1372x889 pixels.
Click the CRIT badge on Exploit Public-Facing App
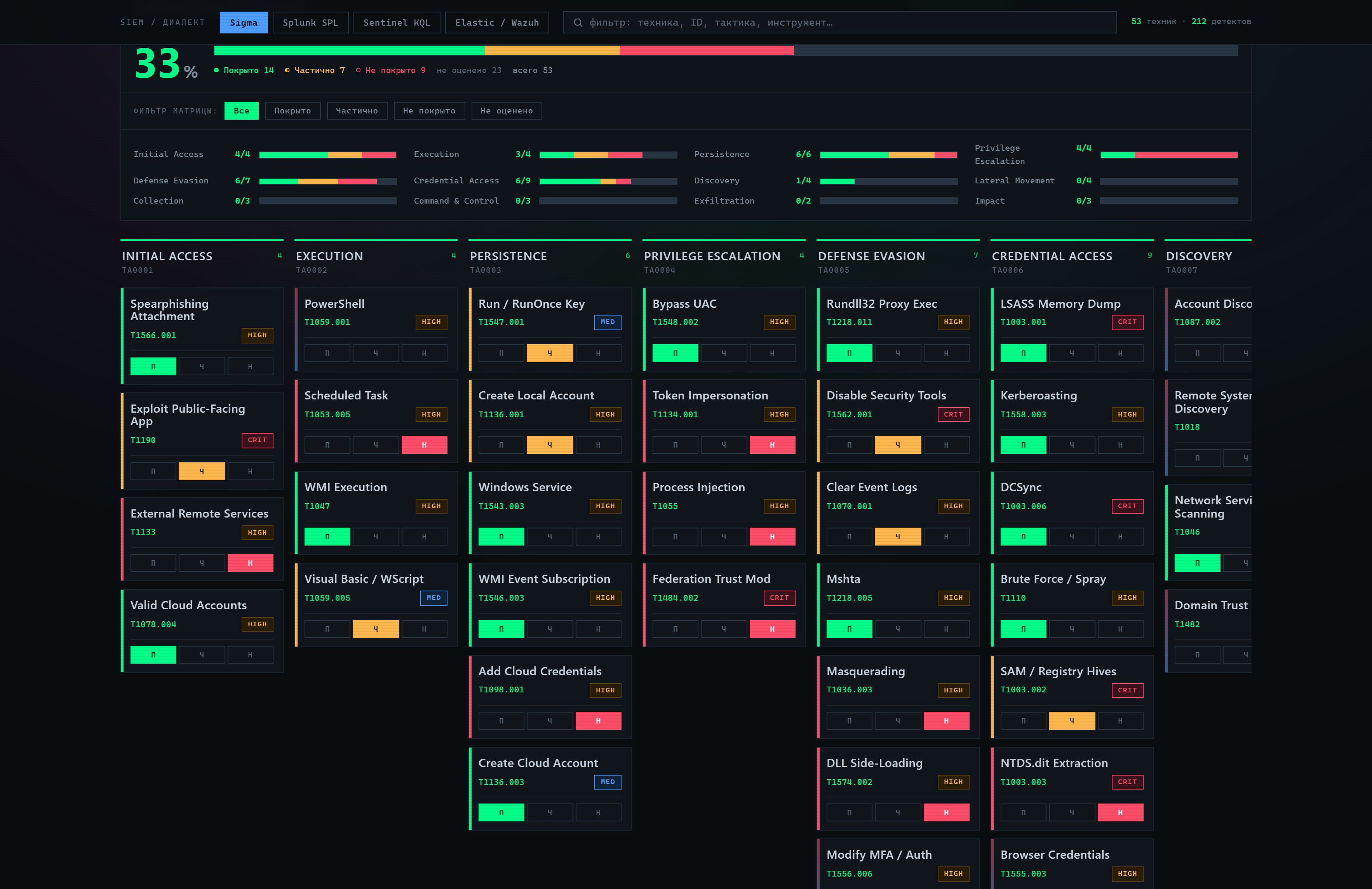(x=257, y=441)
